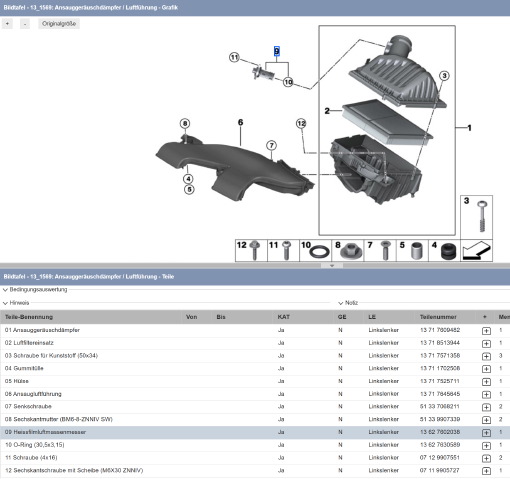Add 09 Heissfilmluftmassenmesser with its plus icon
The width and height of the screenshot is (510, 479).
[x=486, y=432]
